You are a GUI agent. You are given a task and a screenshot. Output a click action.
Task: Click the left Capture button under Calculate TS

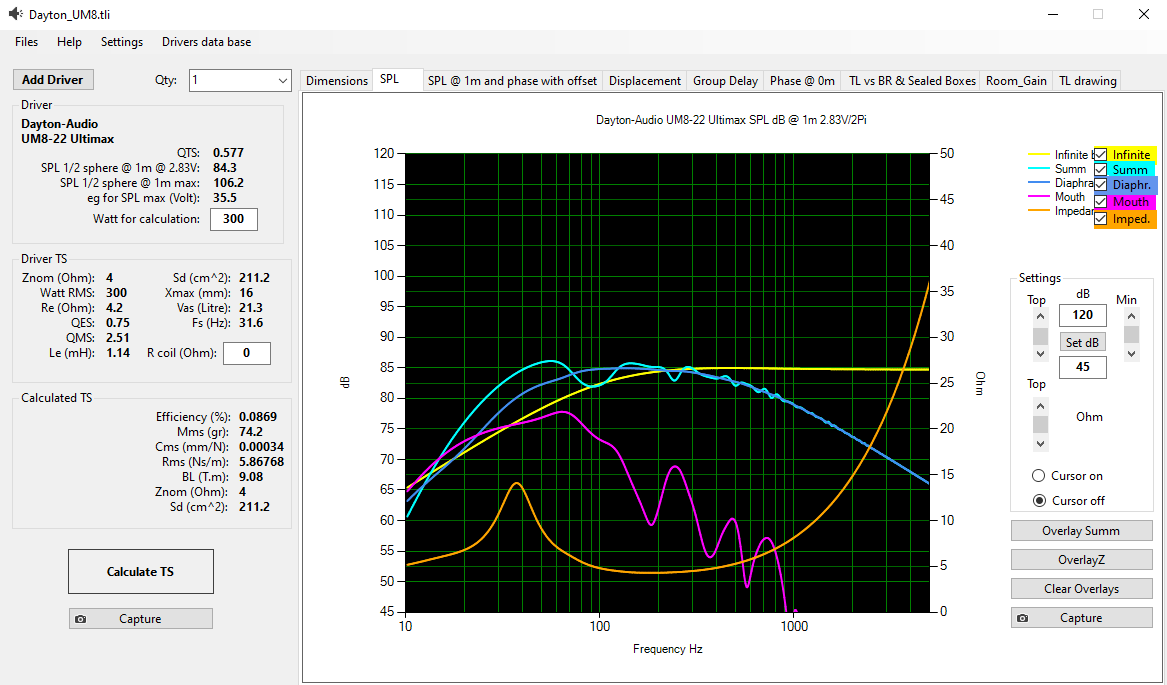click(141, 619)
